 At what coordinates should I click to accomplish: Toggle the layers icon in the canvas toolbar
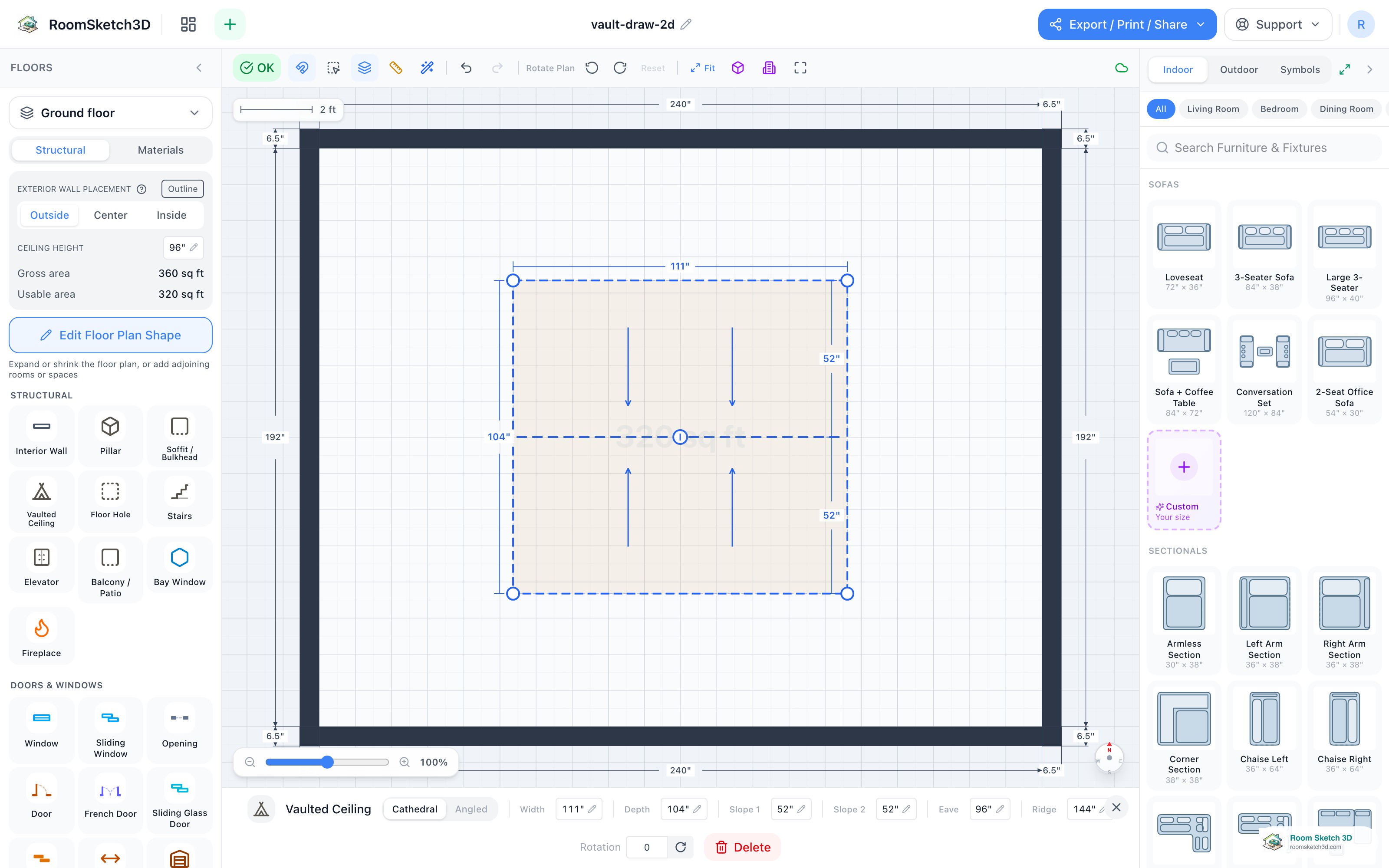point(365,68)
